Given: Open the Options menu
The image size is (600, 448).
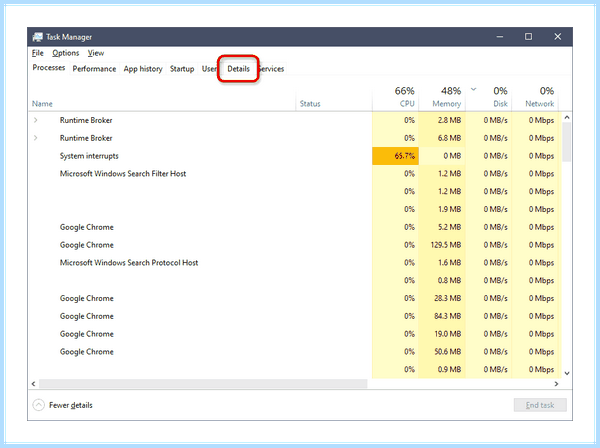Looking at the screenshot, I should click(x=65, y=53).
